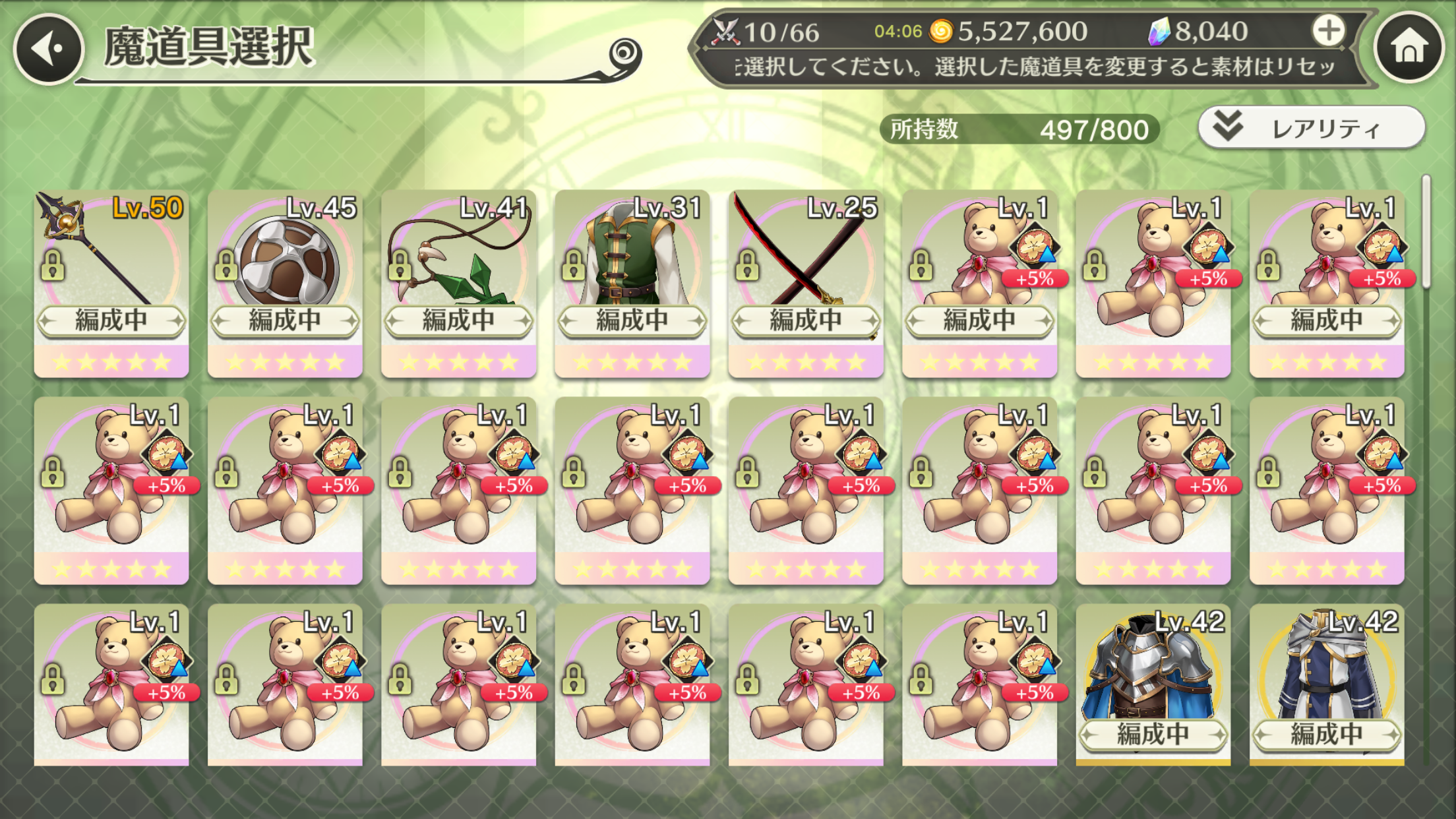Go back using the arrow button
The height and width of the screenshot is (819, 1456).
tap(49, 47)
